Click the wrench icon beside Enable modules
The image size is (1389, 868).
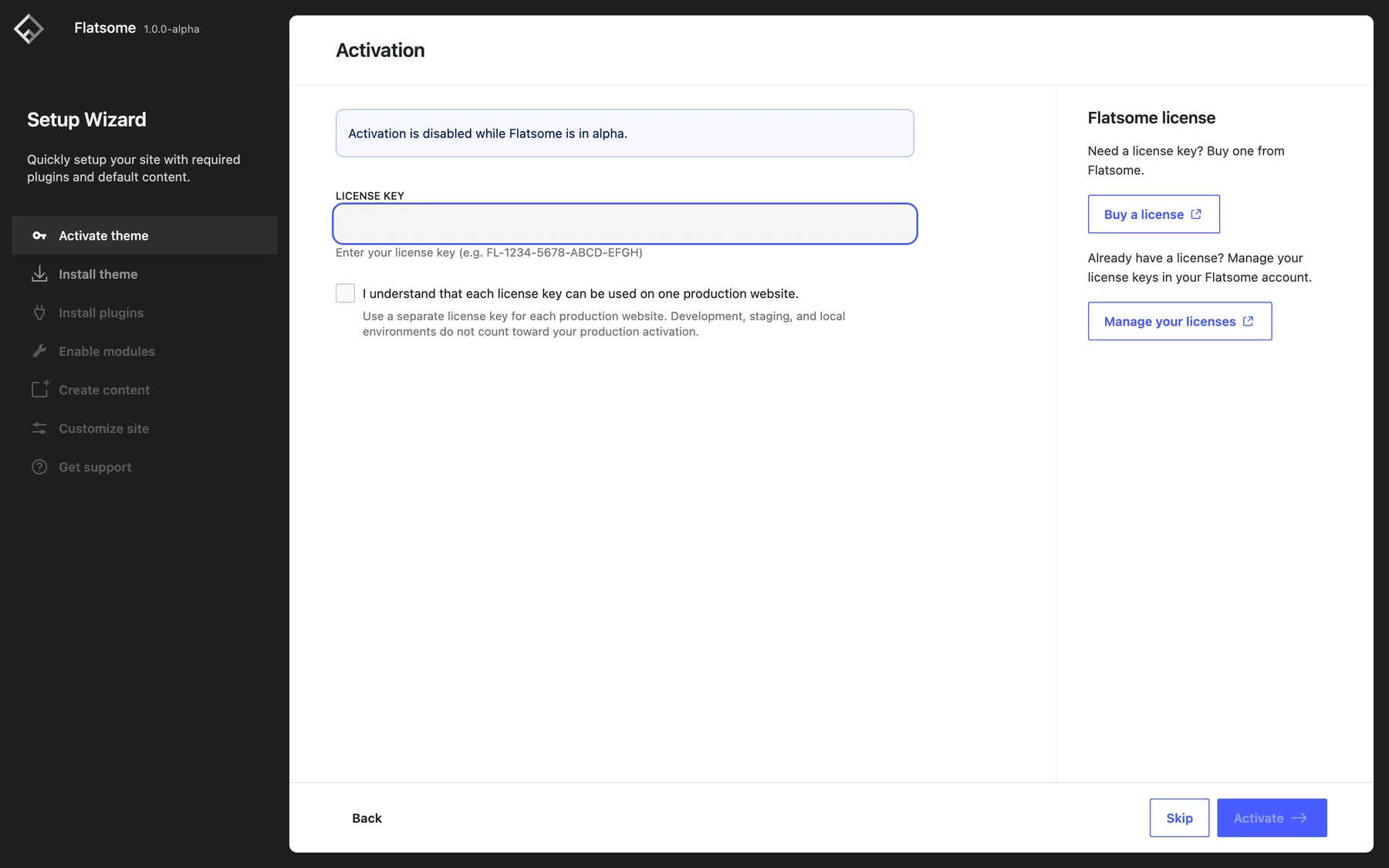click(39, 351)
